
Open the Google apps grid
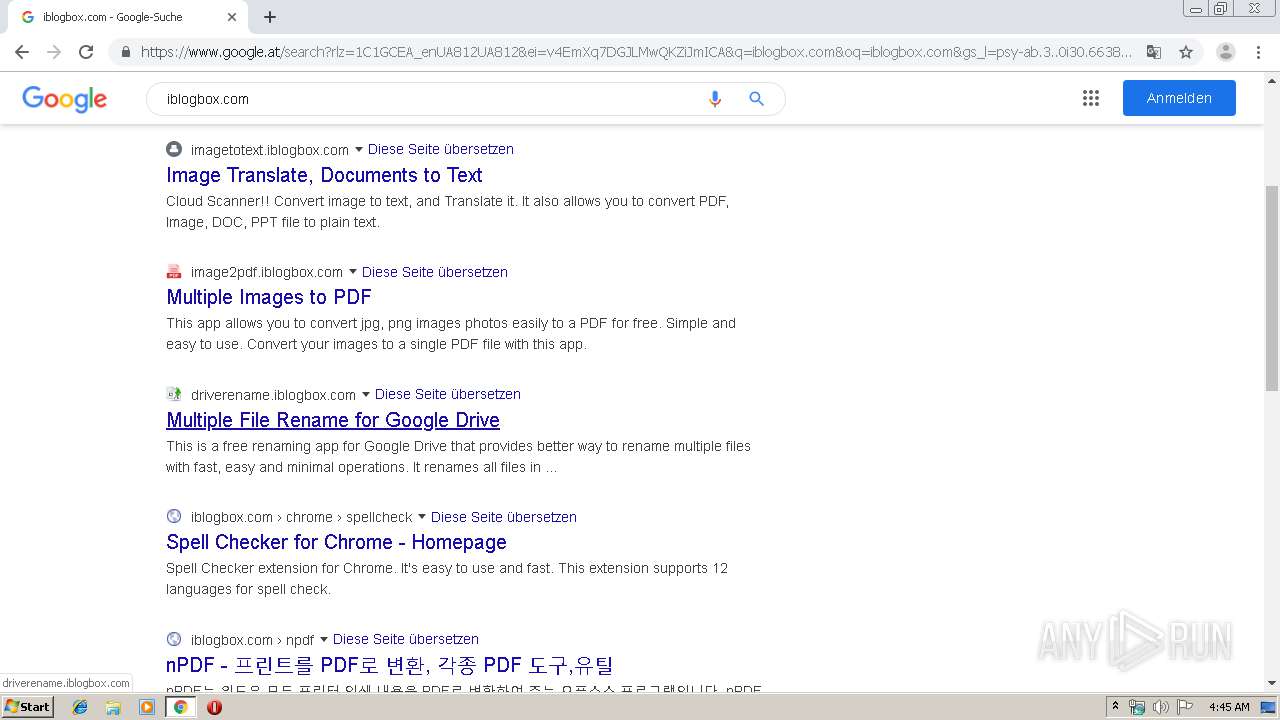[1091, 98]
